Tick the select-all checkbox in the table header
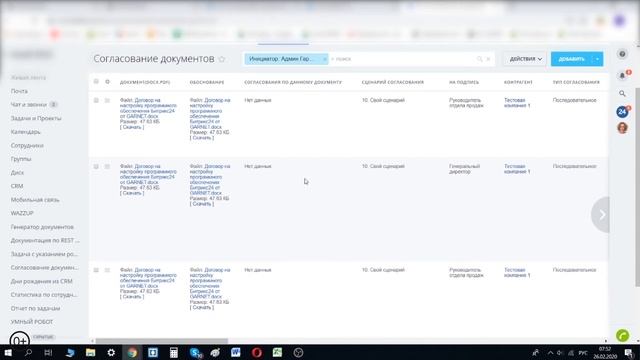 96,82
